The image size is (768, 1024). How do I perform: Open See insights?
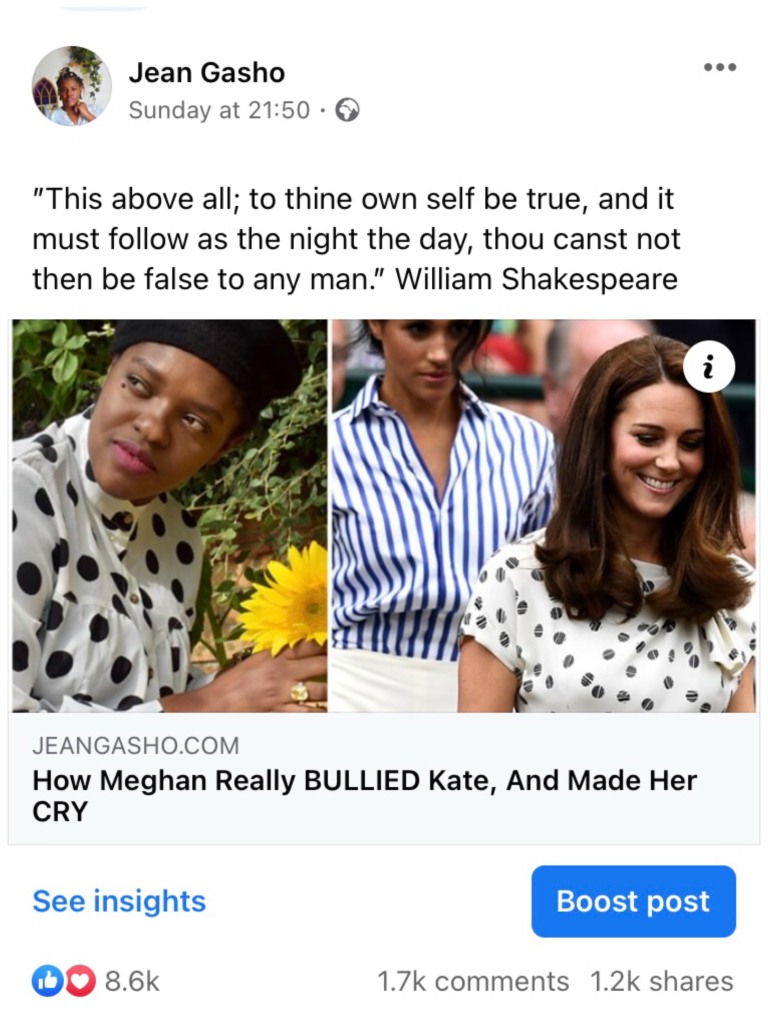click(119, 901)
